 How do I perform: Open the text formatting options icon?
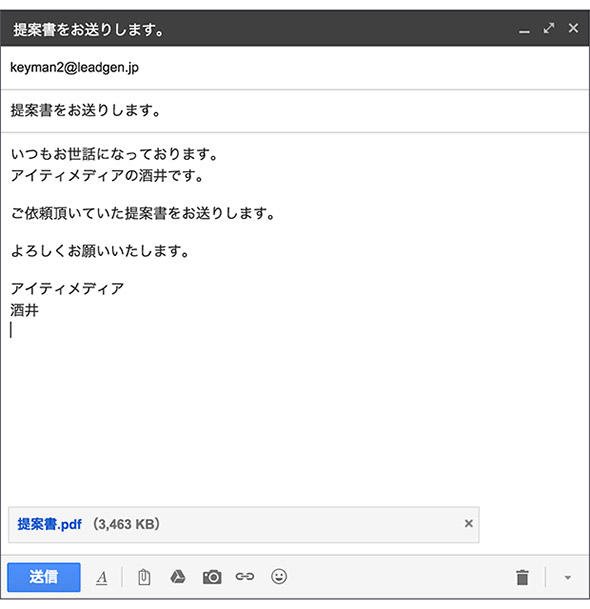(102, 578)
